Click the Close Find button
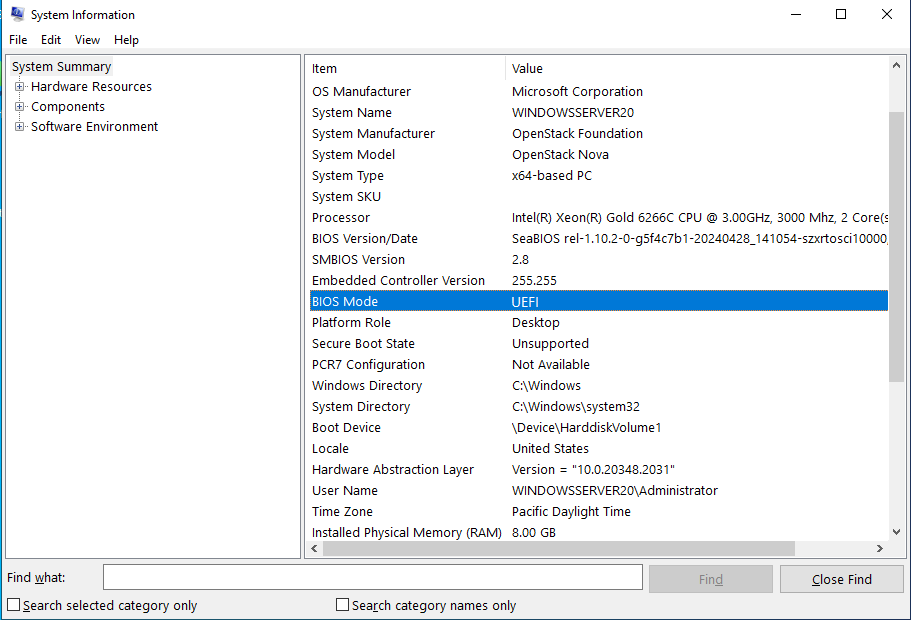The width and height of the screenshot is (911, 620). [841, 579]
